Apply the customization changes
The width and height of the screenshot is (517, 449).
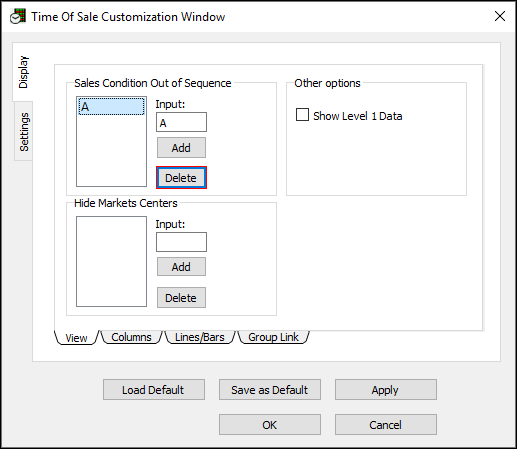pyautogui.click(x=386, y=389)
